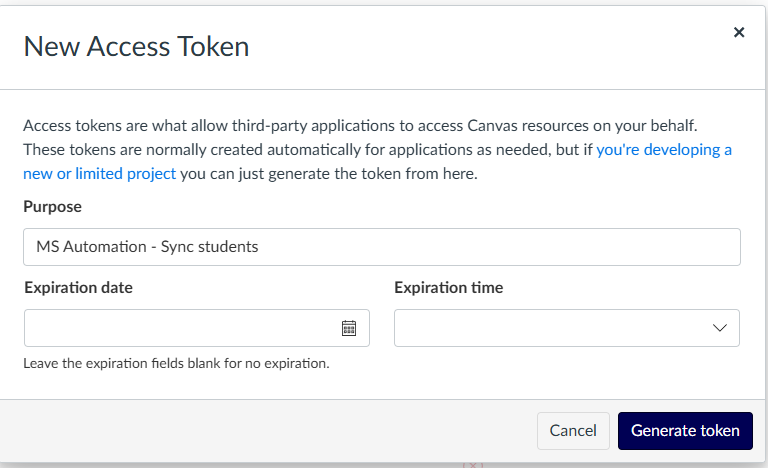The image size is (768, 468).
Task: Follow the "new or limited project" link
Action: click(99, 173)
